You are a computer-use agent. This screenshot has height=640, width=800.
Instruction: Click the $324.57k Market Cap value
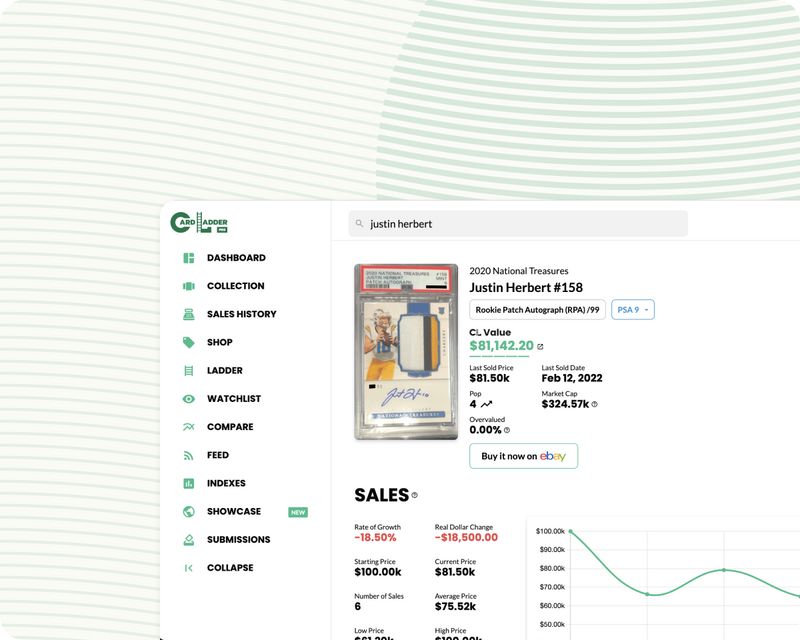pos(565,404)
